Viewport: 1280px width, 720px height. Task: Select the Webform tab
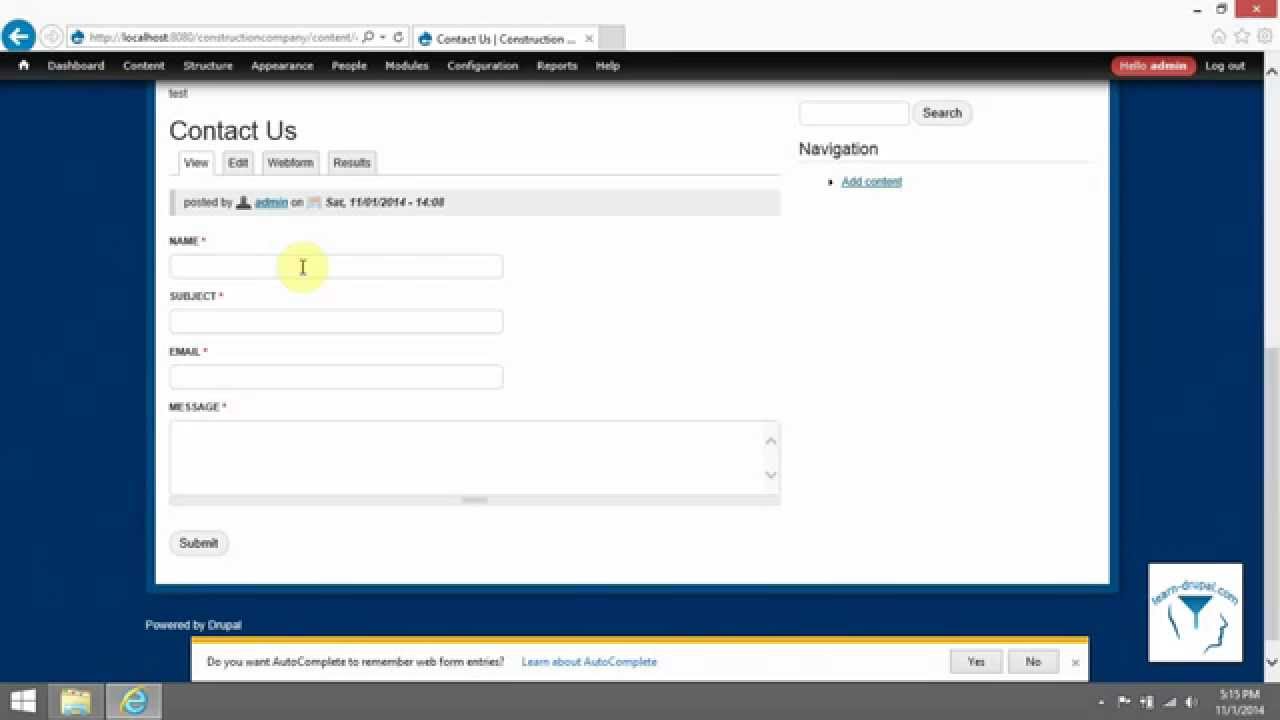290,163
